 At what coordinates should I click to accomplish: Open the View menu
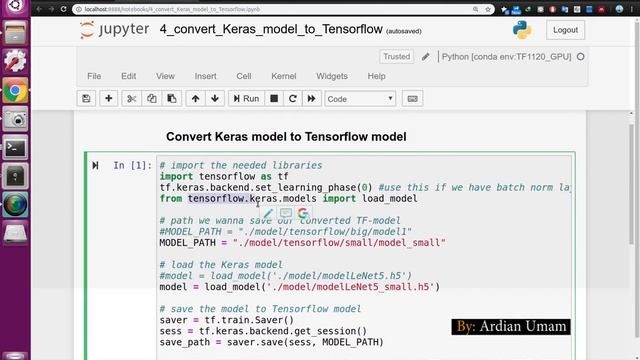pos(165,76)
